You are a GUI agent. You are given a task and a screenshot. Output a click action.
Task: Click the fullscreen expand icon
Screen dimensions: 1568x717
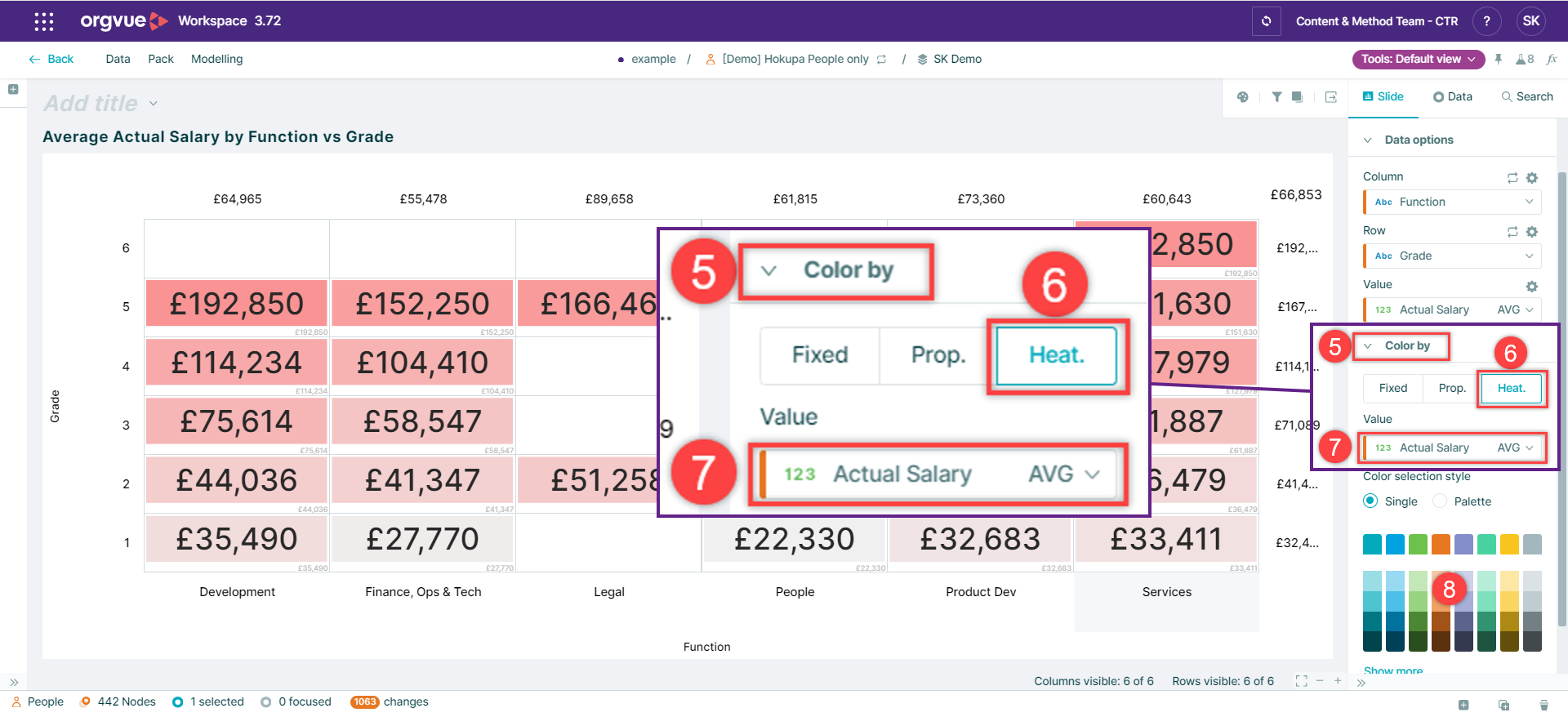coord(1302,681)
